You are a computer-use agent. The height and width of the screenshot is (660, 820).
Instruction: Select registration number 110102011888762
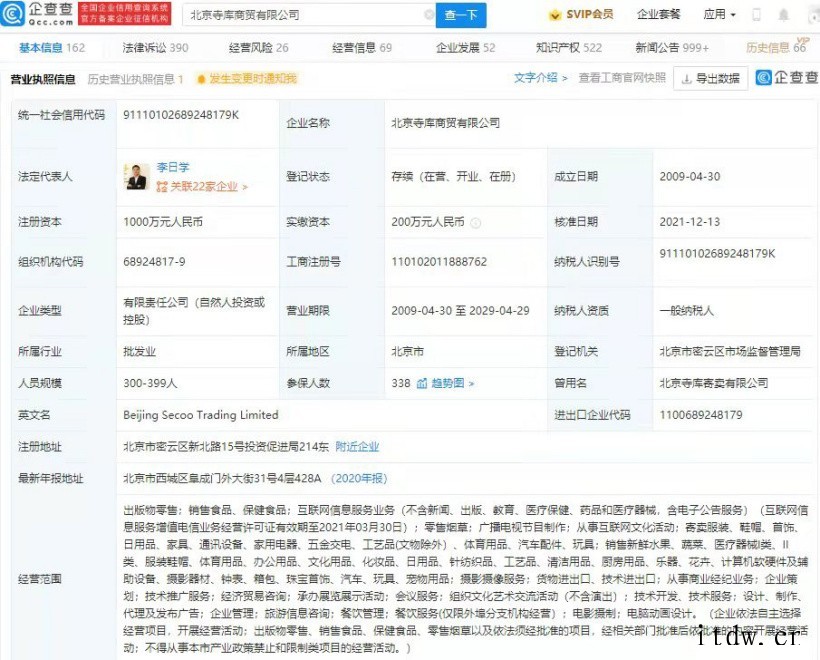click(439, 261)
